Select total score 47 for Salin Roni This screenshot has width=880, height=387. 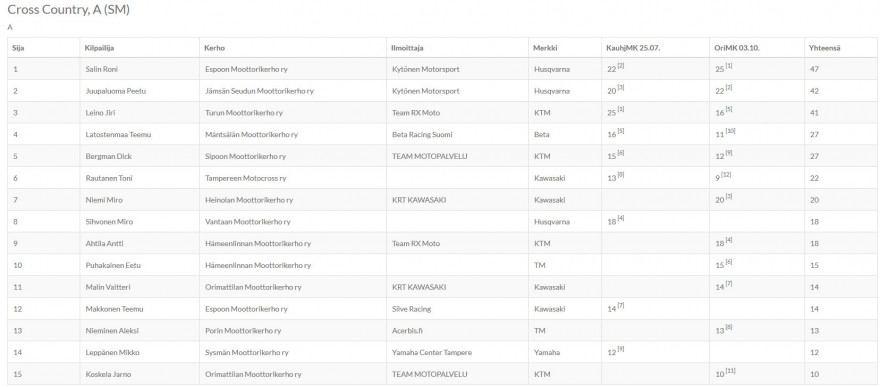click(814, 70)
